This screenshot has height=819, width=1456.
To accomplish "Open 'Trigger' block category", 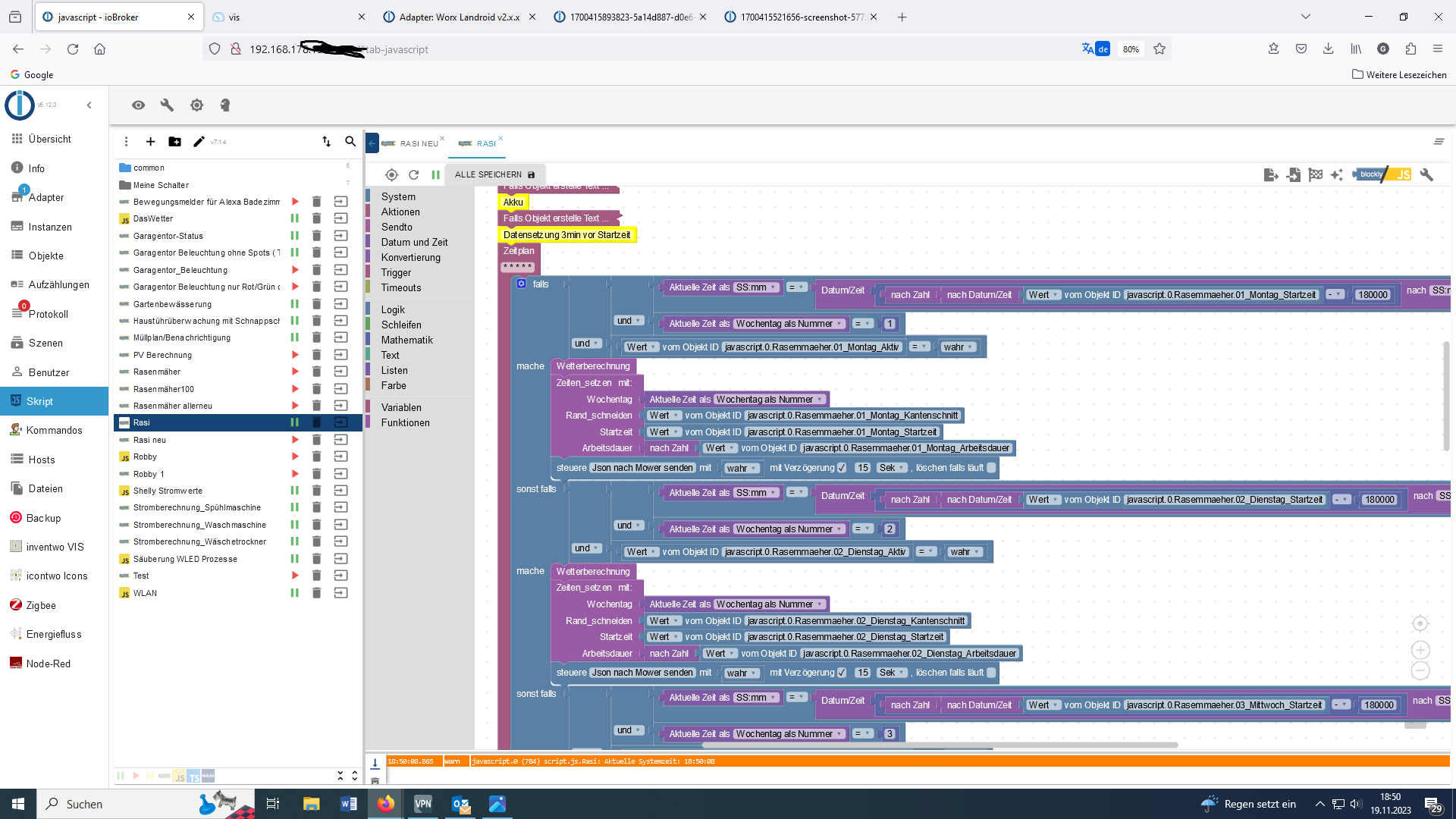I will click(396, 273).
